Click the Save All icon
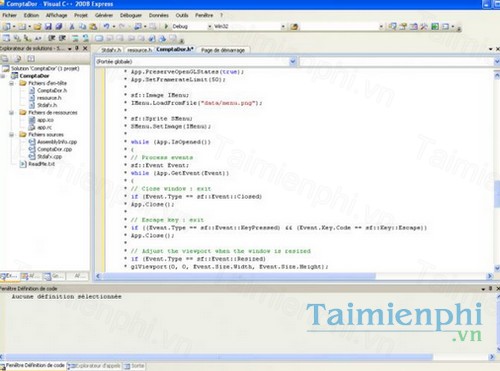 (59, 26)
